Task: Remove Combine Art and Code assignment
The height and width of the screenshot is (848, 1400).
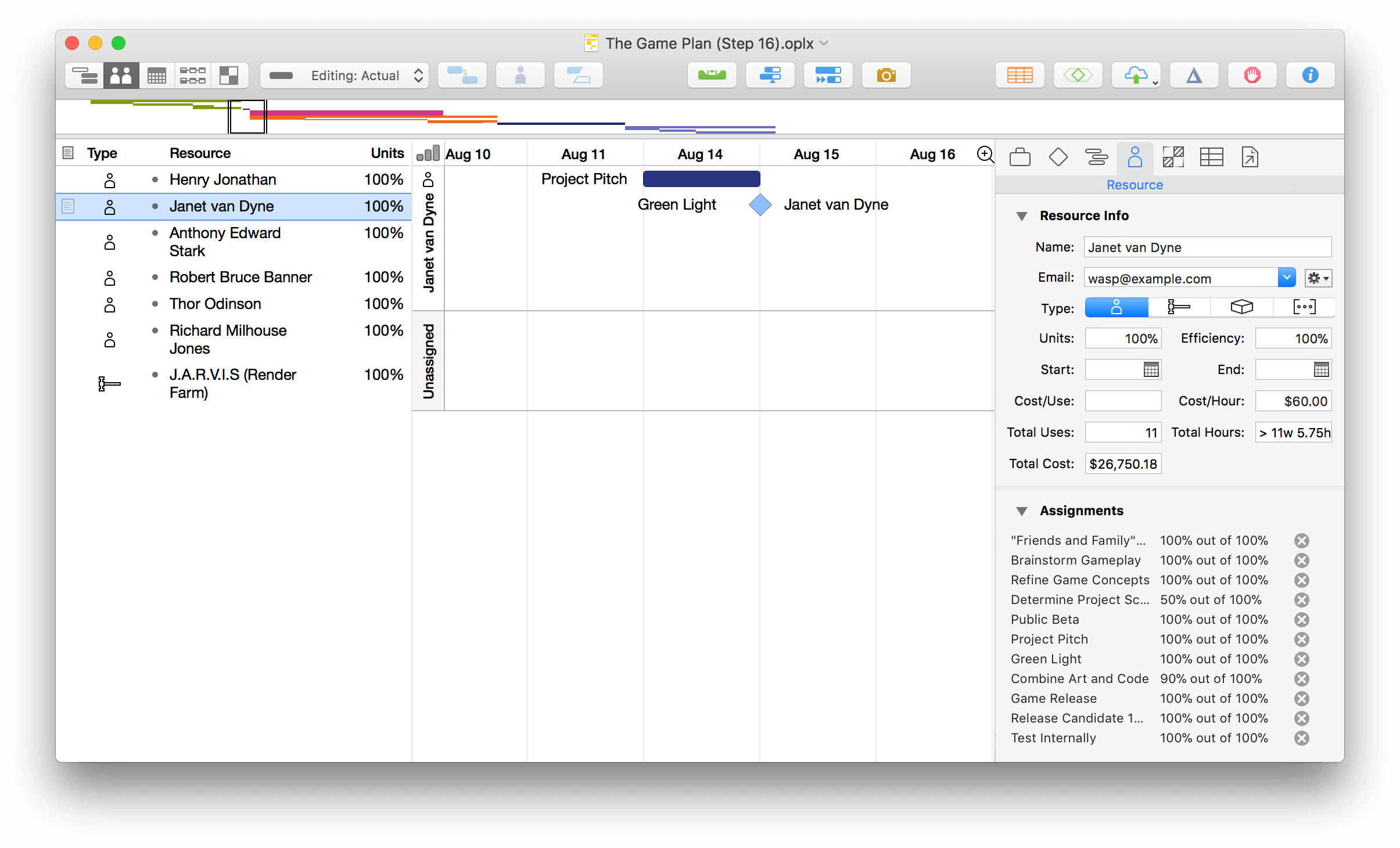Action: coord(1325,679)
